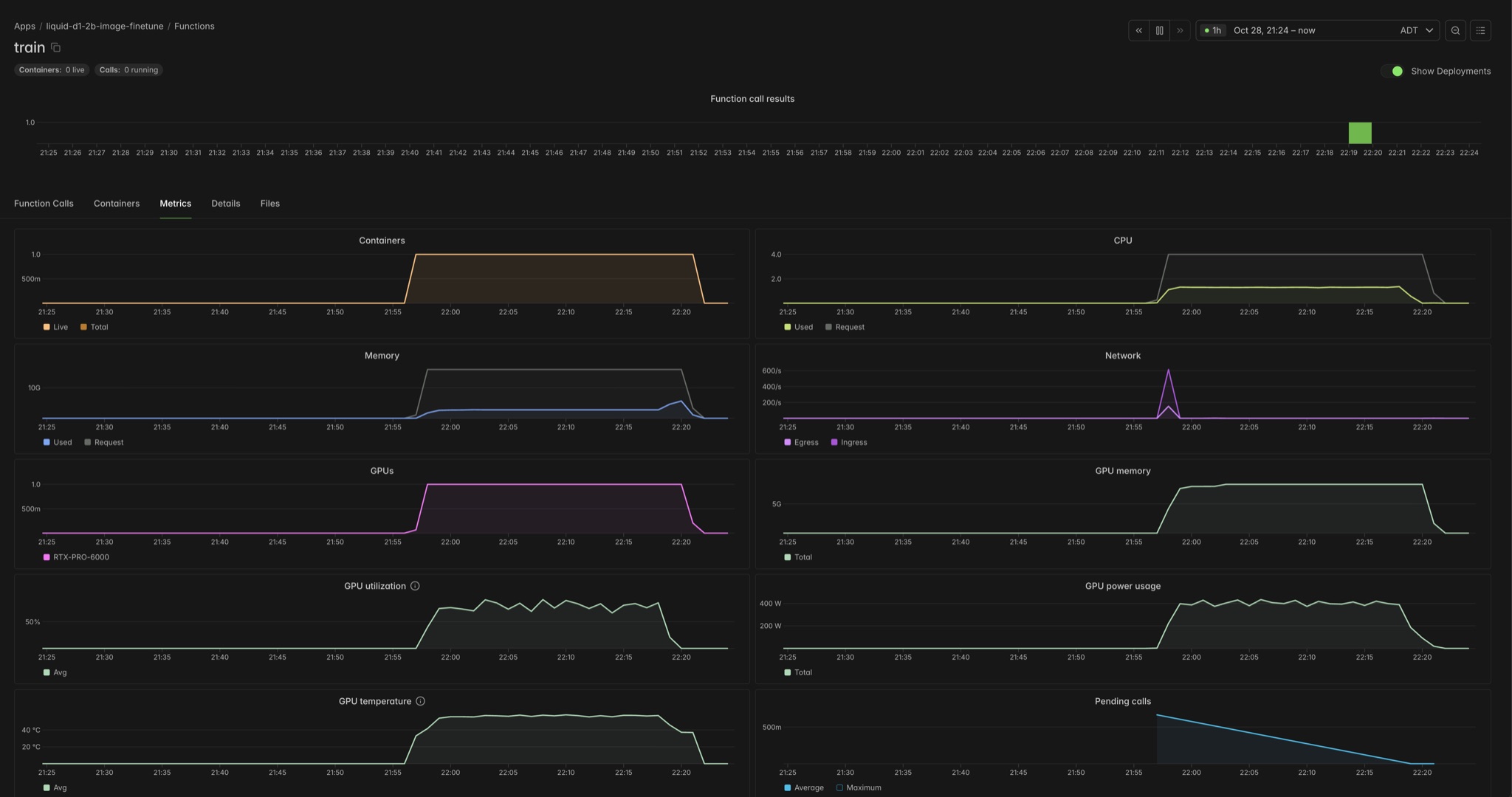Step the time range forward
Viewport: 1512px width, 797px height.
1180,30
